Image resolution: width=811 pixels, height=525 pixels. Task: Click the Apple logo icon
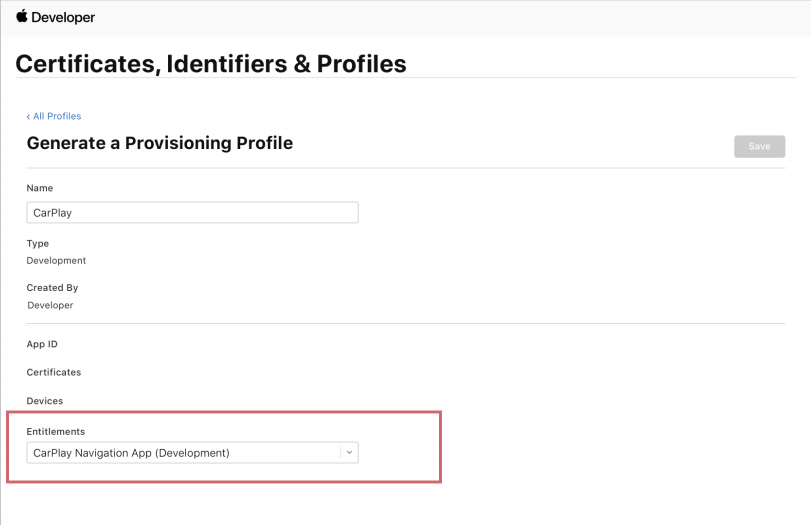click(21, 17)
